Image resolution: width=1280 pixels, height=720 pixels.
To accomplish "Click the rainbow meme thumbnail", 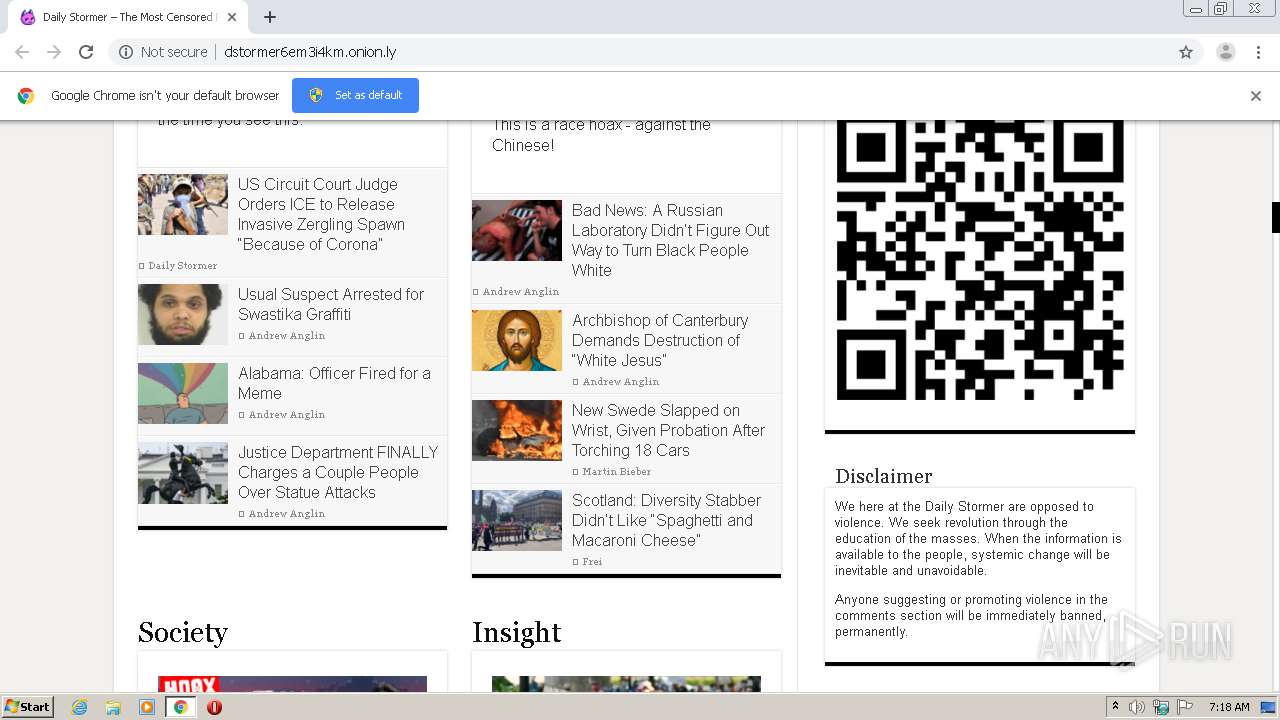I will click(183, 393).
